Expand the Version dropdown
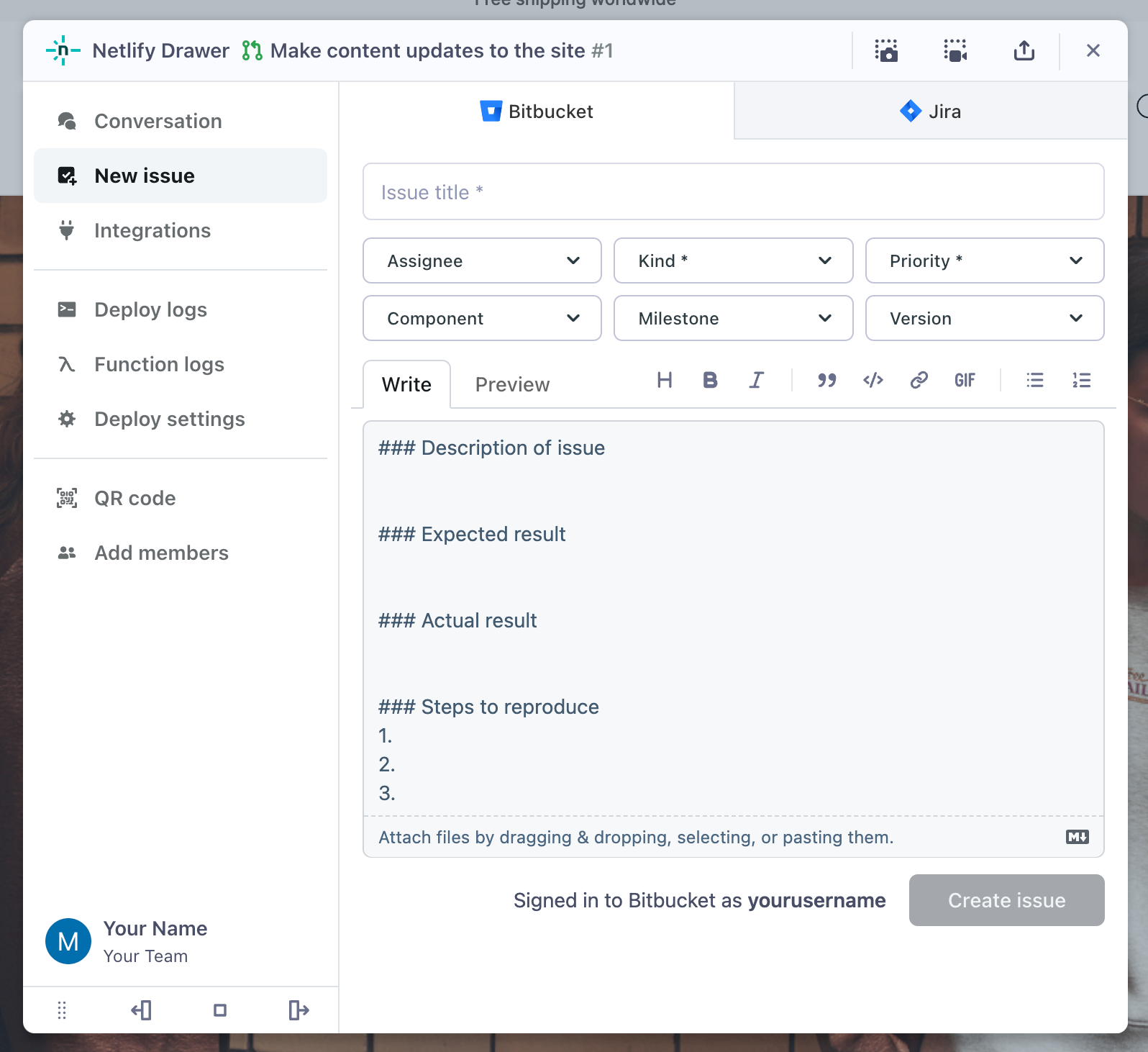Screen dimensions: 1148x1052 pyautogui.click(x=985, y=318)
